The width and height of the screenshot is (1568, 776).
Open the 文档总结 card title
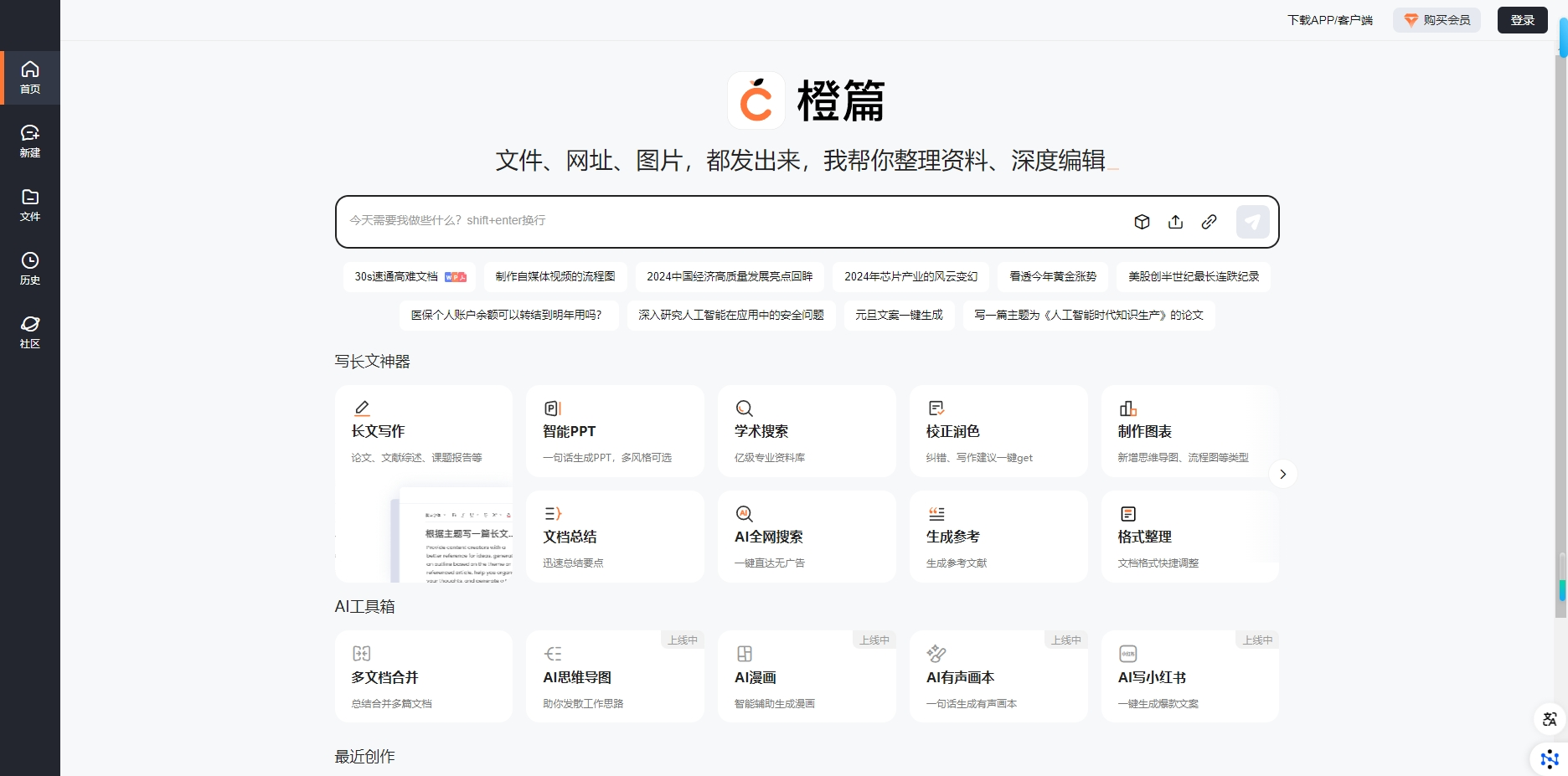pos(570,537)
